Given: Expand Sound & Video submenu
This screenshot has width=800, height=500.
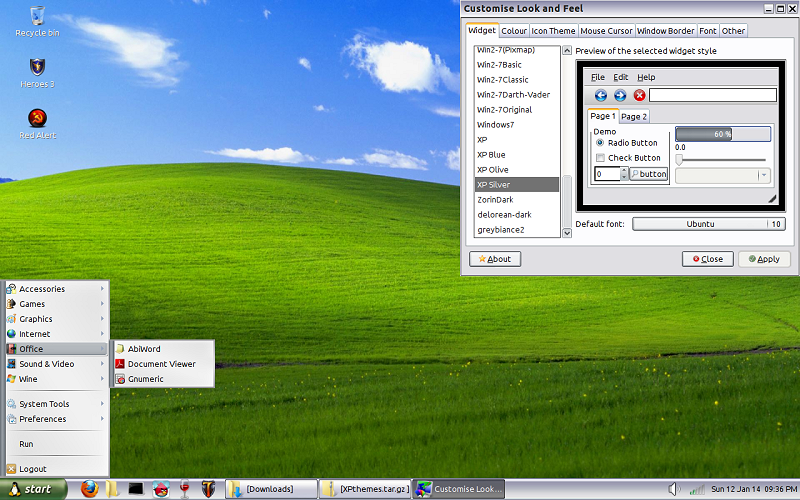Looking at the screenshot, I should [56, 364].
